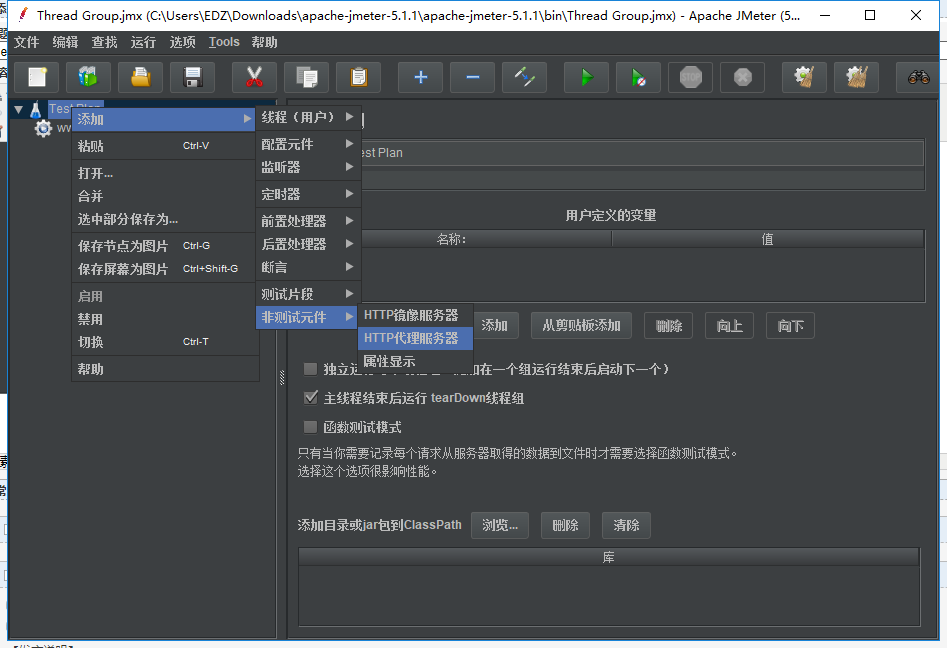The image size is (947, 648).
Task: Enable the 函数测试模式 checkbox
Action: [310, 427]
